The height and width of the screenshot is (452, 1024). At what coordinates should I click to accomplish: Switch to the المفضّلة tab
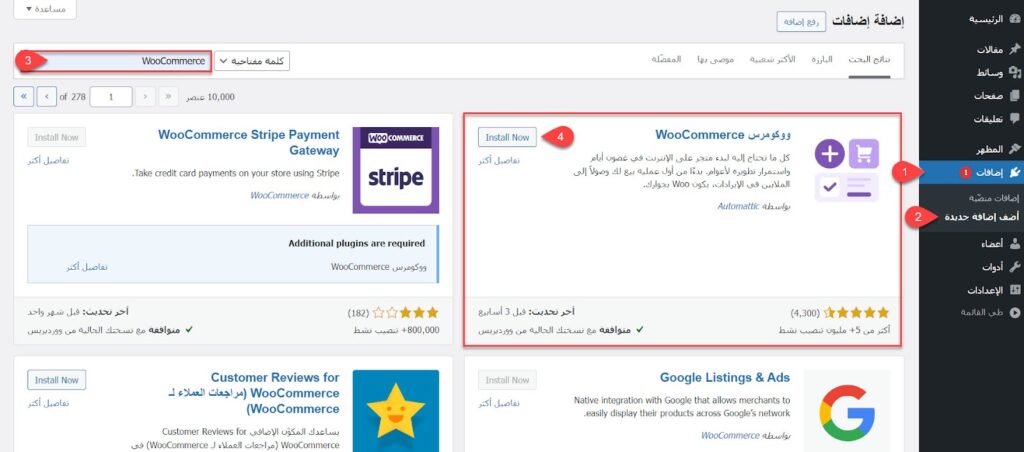pos(666,59)
